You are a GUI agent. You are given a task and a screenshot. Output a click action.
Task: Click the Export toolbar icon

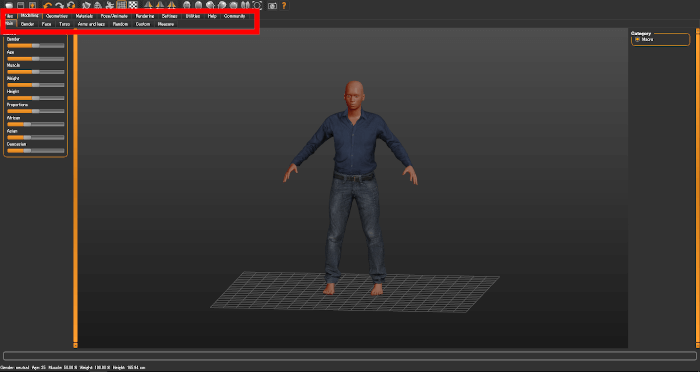click(x=32, y=5)
